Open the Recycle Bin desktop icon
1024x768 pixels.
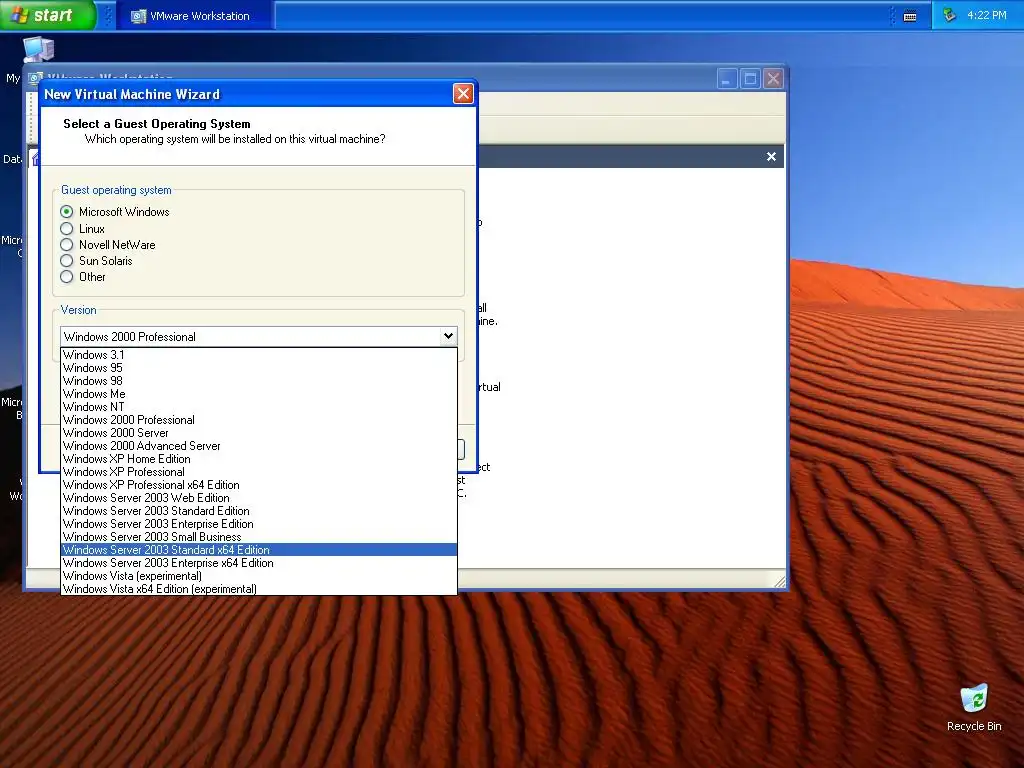[974, 708]
